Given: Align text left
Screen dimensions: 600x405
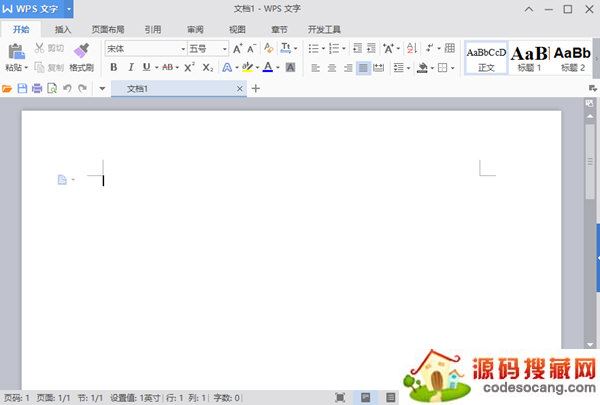Looking at the screenshot, I should point(315,68).
